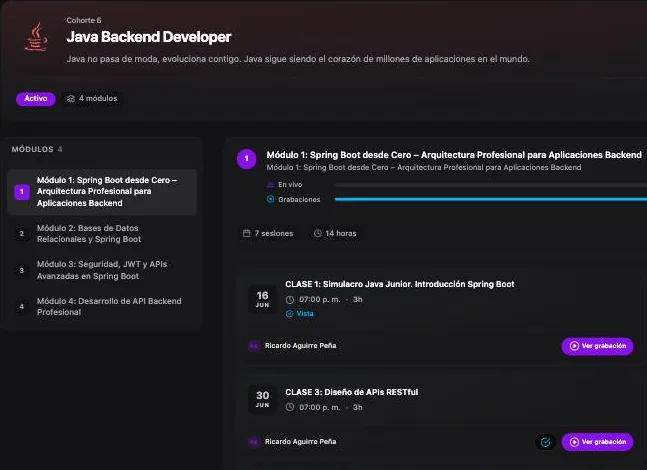Image resolution: width=647 pixels, height=470 pixels.
Task: Watch recording of CLASE 1 via Ver grabación
Action: coord(597,346)
